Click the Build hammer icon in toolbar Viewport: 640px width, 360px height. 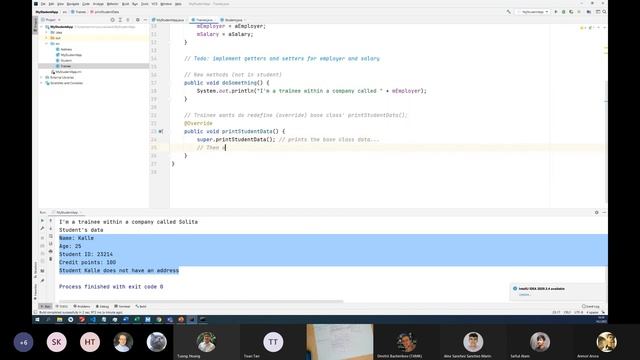509,12
